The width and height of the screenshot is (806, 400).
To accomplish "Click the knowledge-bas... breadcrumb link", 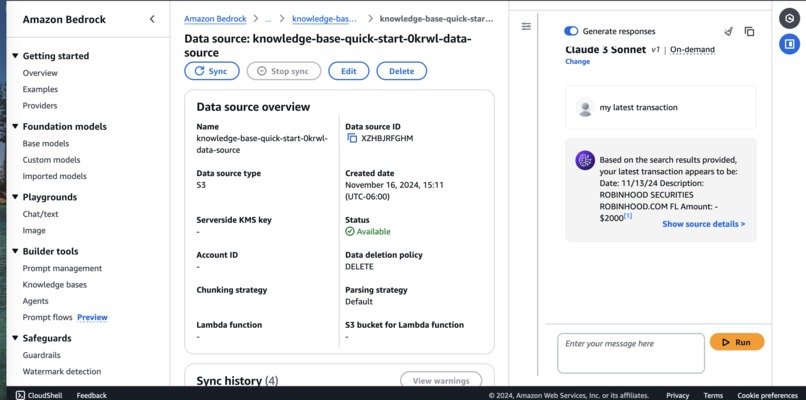I will pyautogui.click(x=324, y=19).
